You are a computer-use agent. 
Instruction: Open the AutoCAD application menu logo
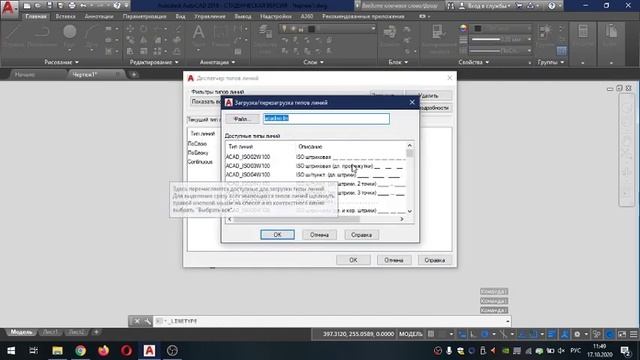click(8, 8)
